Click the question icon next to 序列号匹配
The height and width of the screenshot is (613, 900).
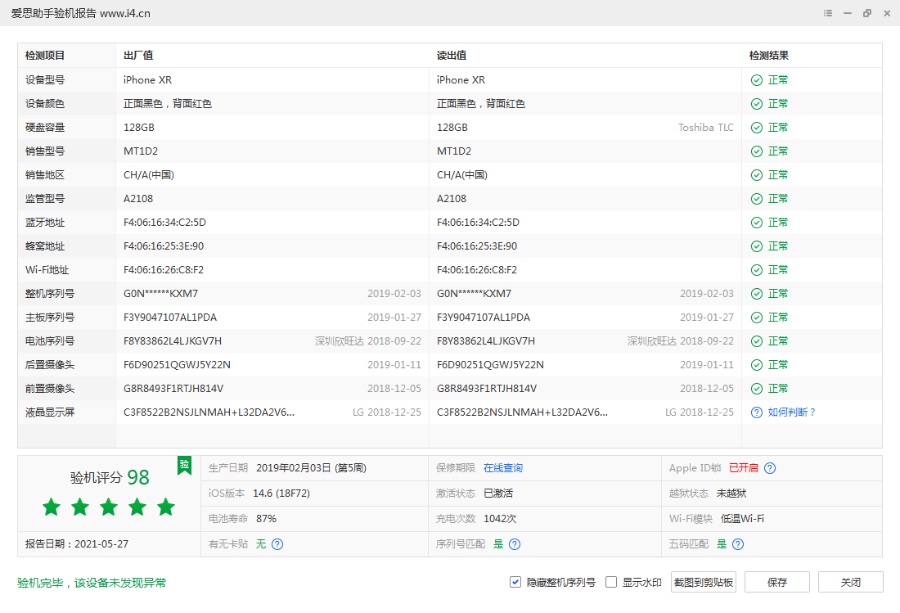tap(515, 544)
